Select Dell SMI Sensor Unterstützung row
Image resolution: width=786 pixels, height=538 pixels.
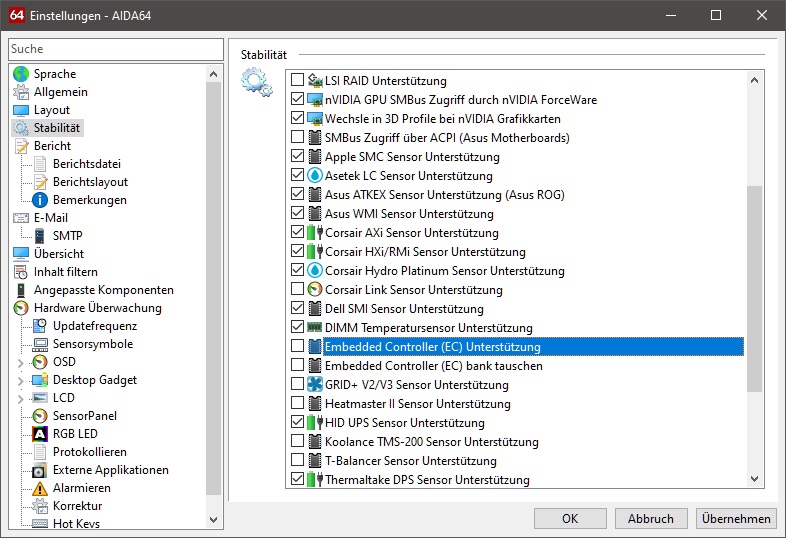point(404,308)
